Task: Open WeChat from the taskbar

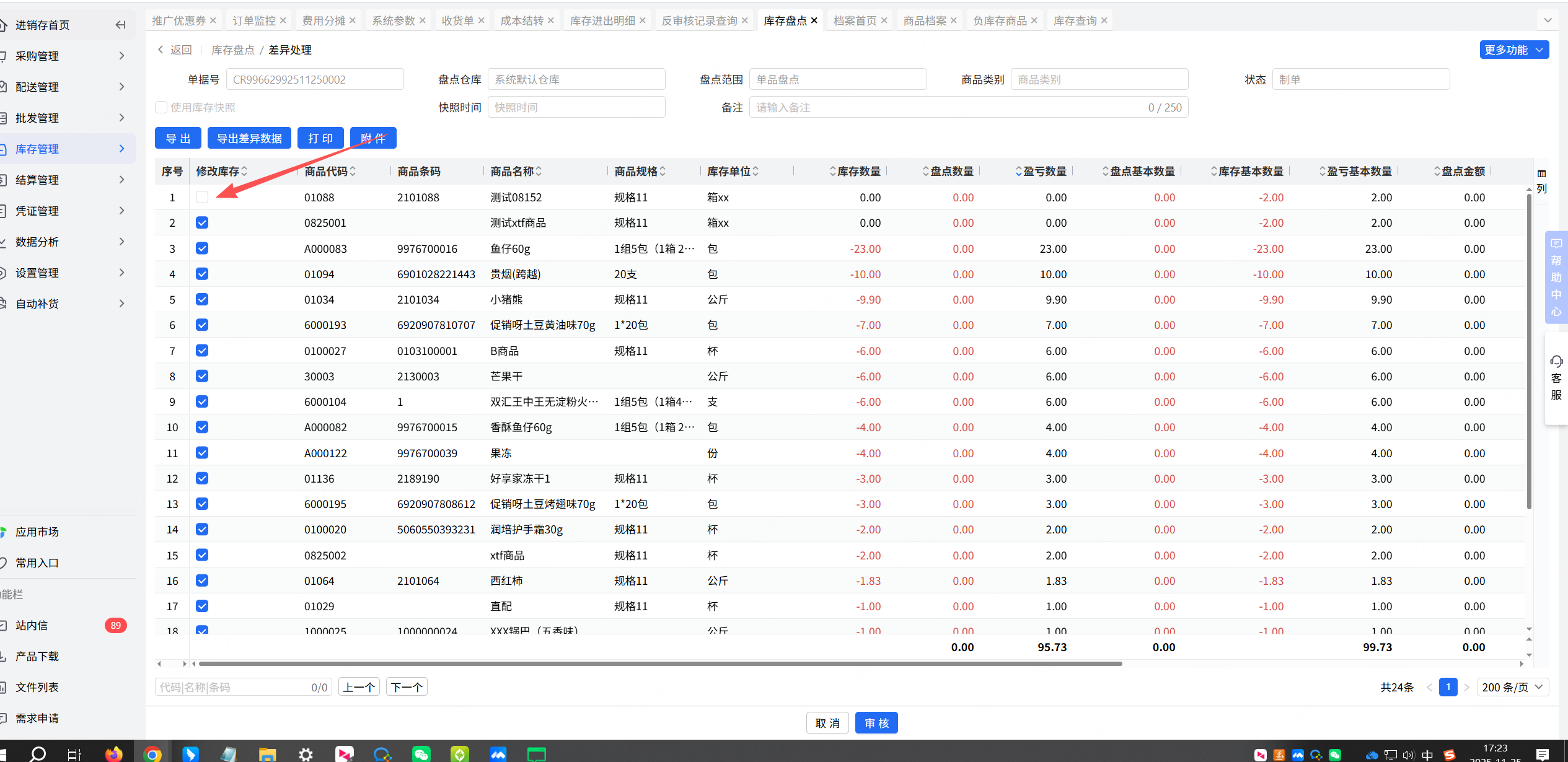Action: coord(421,754)
